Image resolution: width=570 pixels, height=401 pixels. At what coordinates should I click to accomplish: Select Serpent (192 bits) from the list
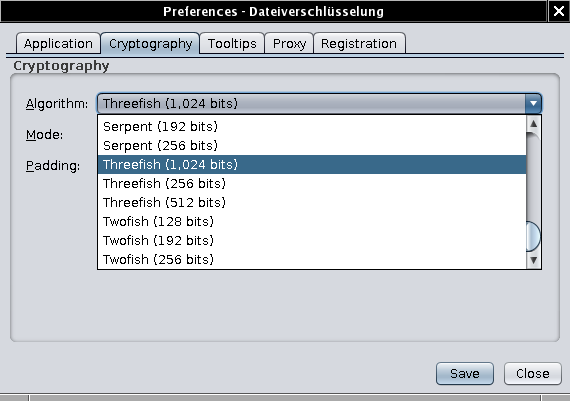coord(312,127)
